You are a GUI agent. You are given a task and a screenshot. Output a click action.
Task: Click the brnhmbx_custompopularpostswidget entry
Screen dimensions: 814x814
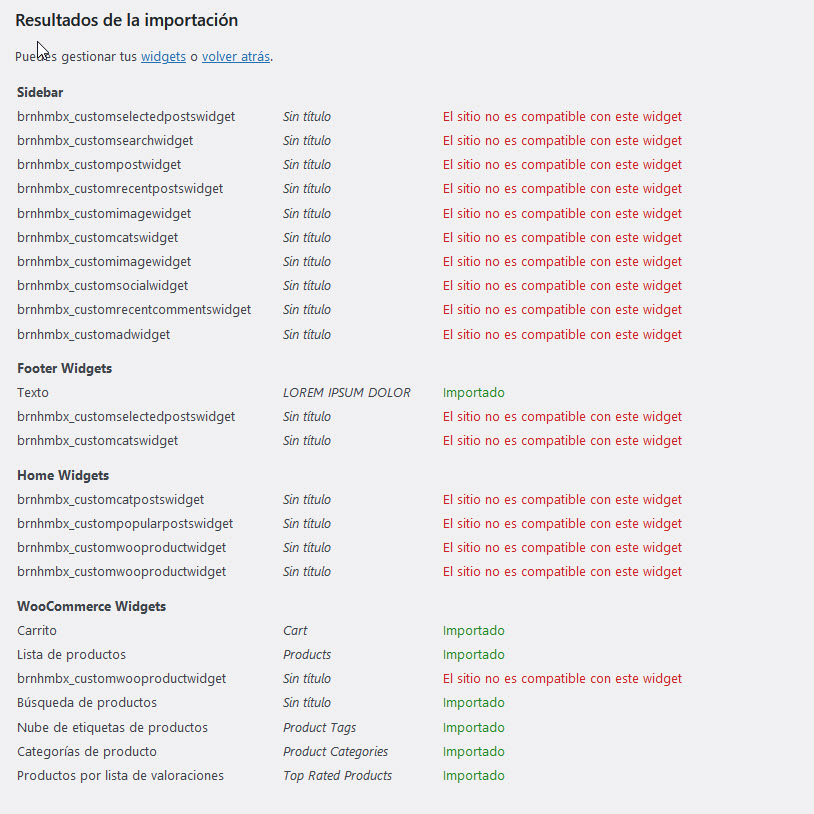[125, 524]
